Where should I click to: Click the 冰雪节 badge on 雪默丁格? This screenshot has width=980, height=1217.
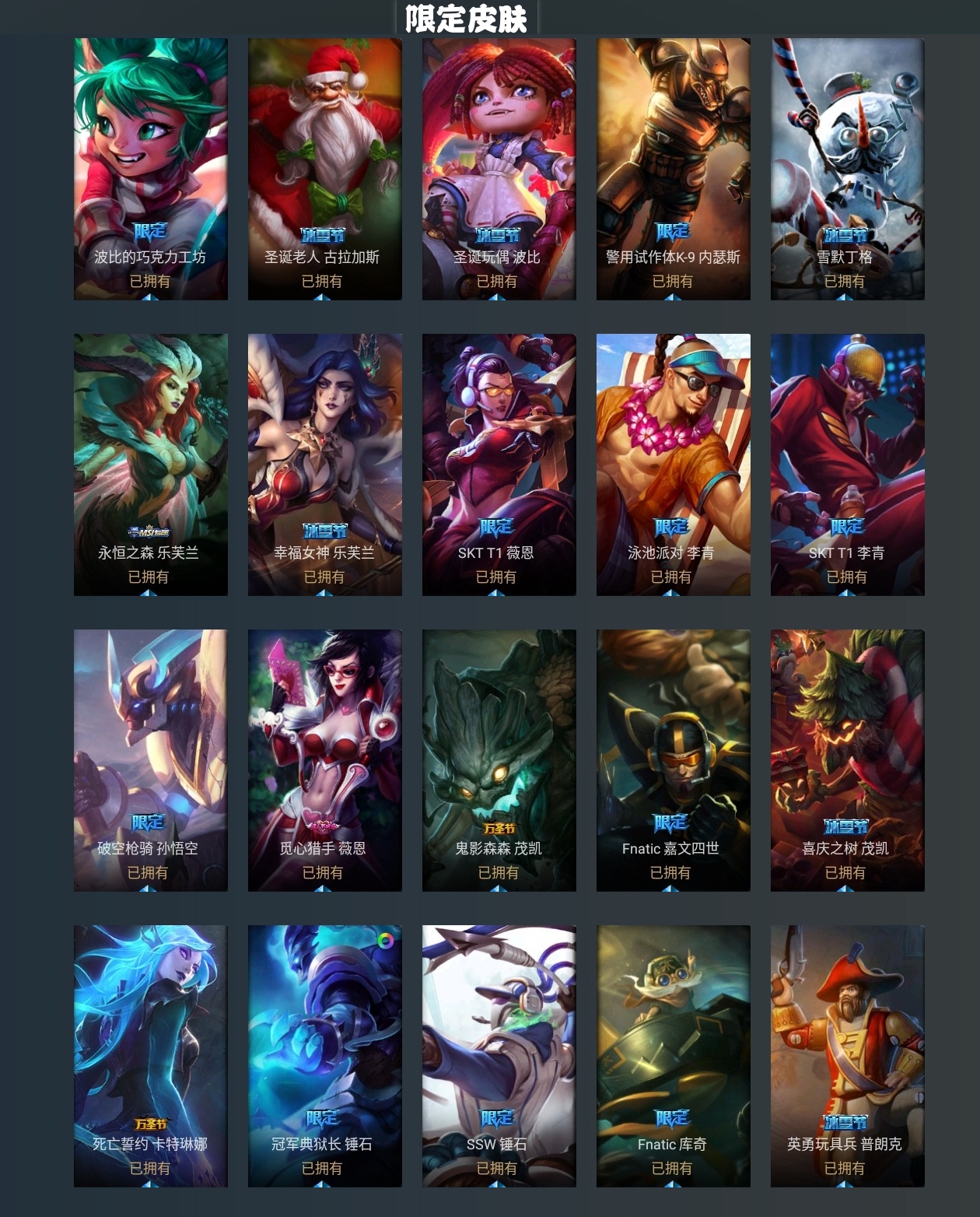tap(845, 234)
